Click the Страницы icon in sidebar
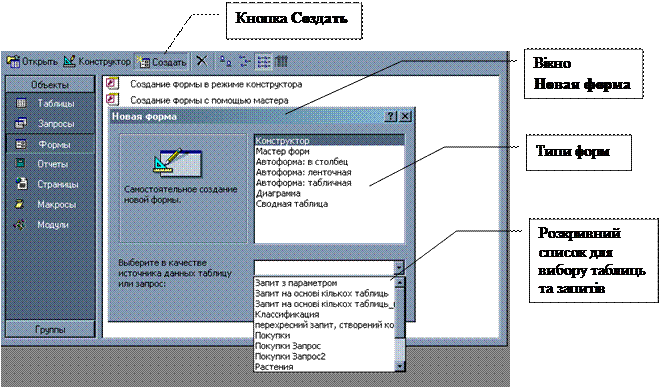 (x=21, y=183)
